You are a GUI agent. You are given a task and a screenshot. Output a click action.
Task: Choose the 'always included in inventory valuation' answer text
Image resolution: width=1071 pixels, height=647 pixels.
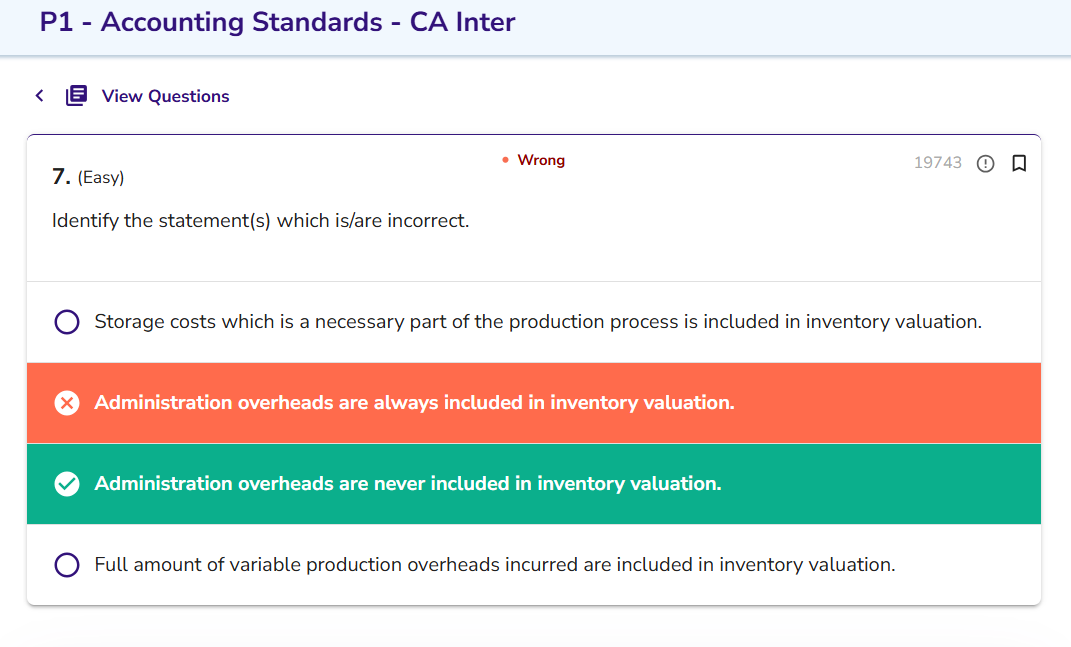(x=414, y=403)
